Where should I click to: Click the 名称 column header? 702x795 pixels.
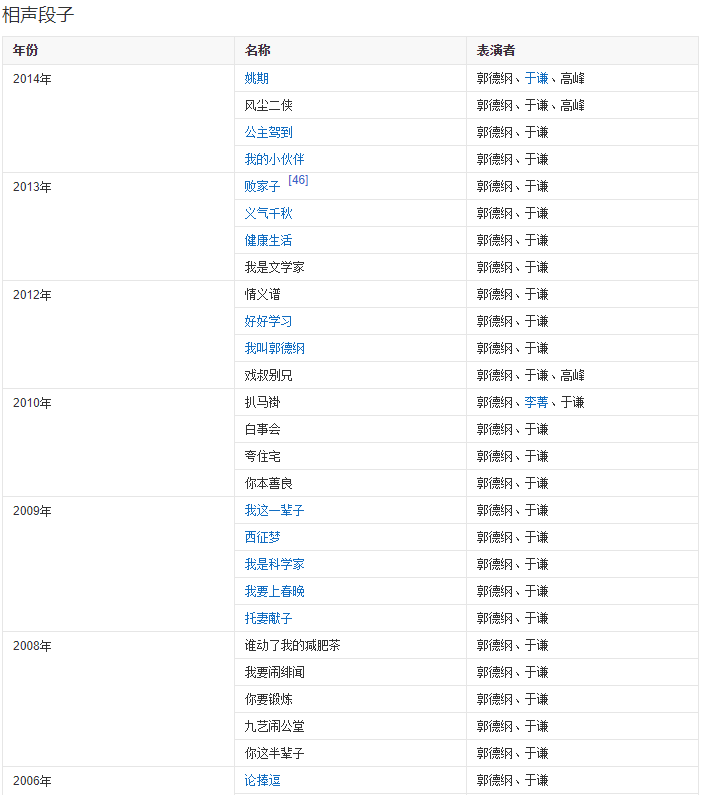(257, 50)
